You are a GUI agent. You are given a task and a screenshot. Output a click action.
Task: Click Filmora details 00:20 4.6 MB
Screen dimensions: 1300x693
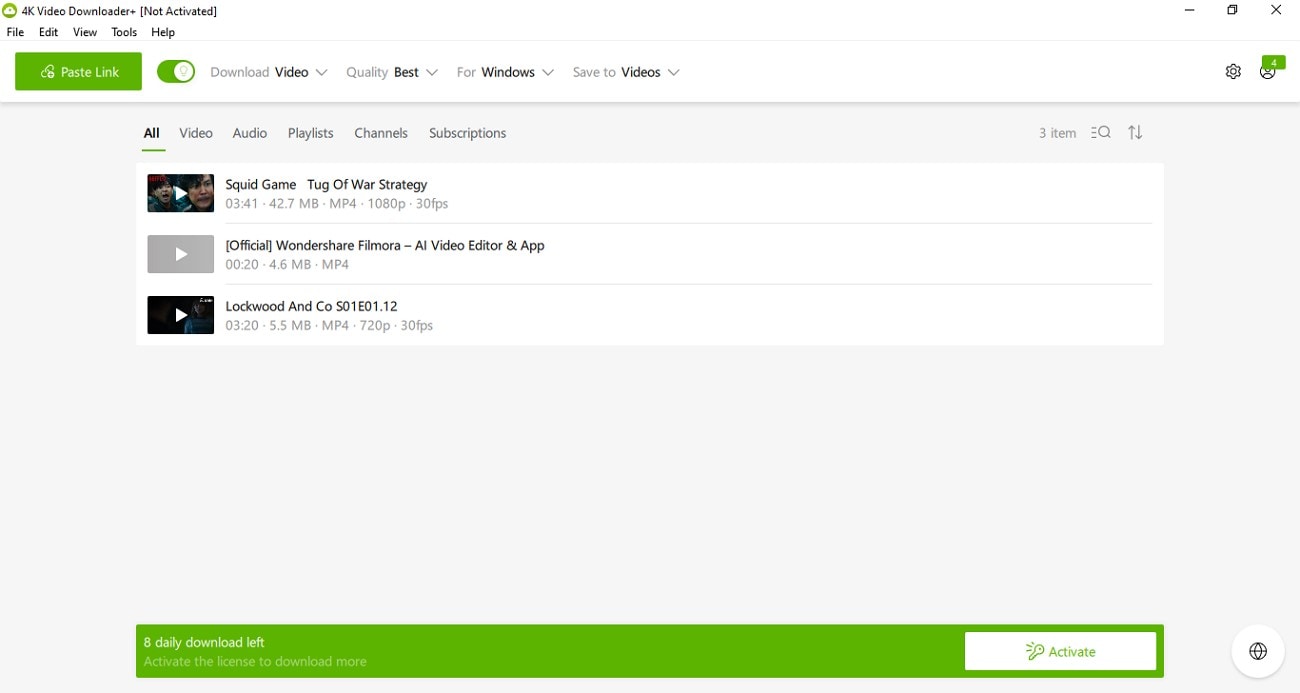click(287, 265)
